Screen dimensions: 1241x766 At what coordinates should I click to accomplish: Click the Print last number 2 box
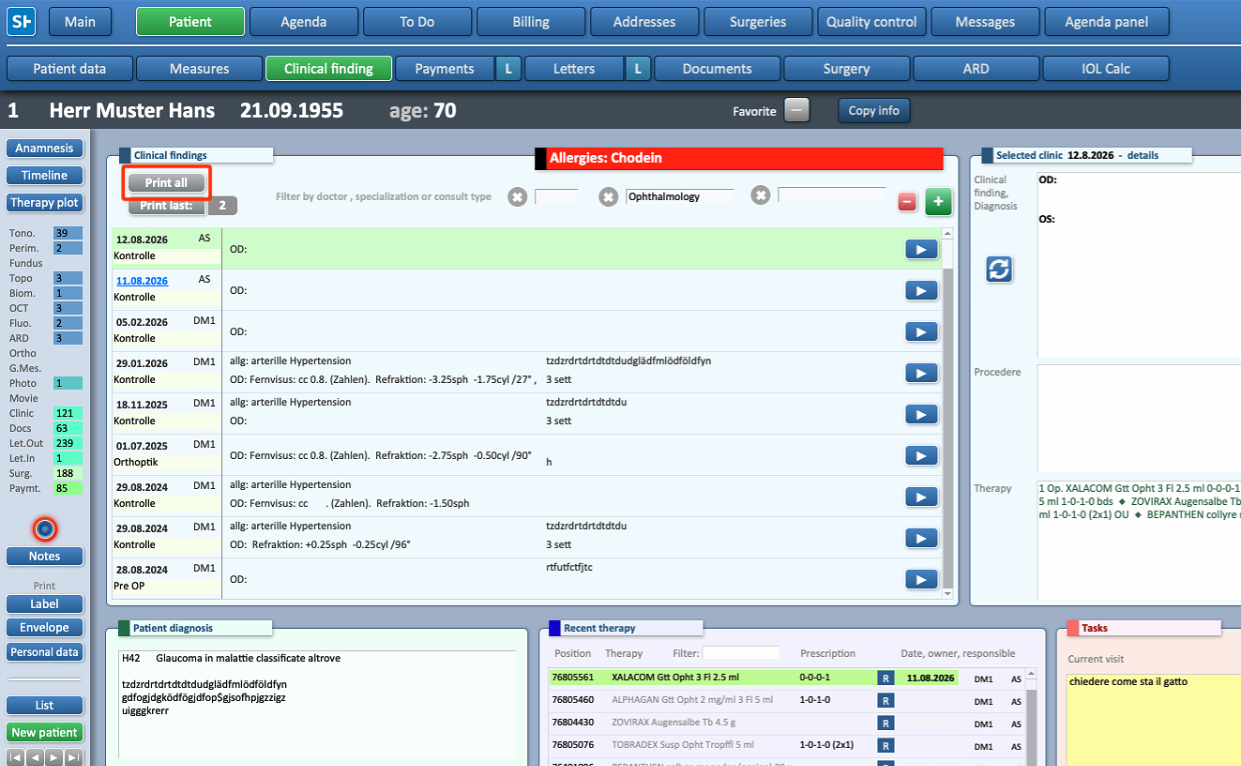click(222, 206)
